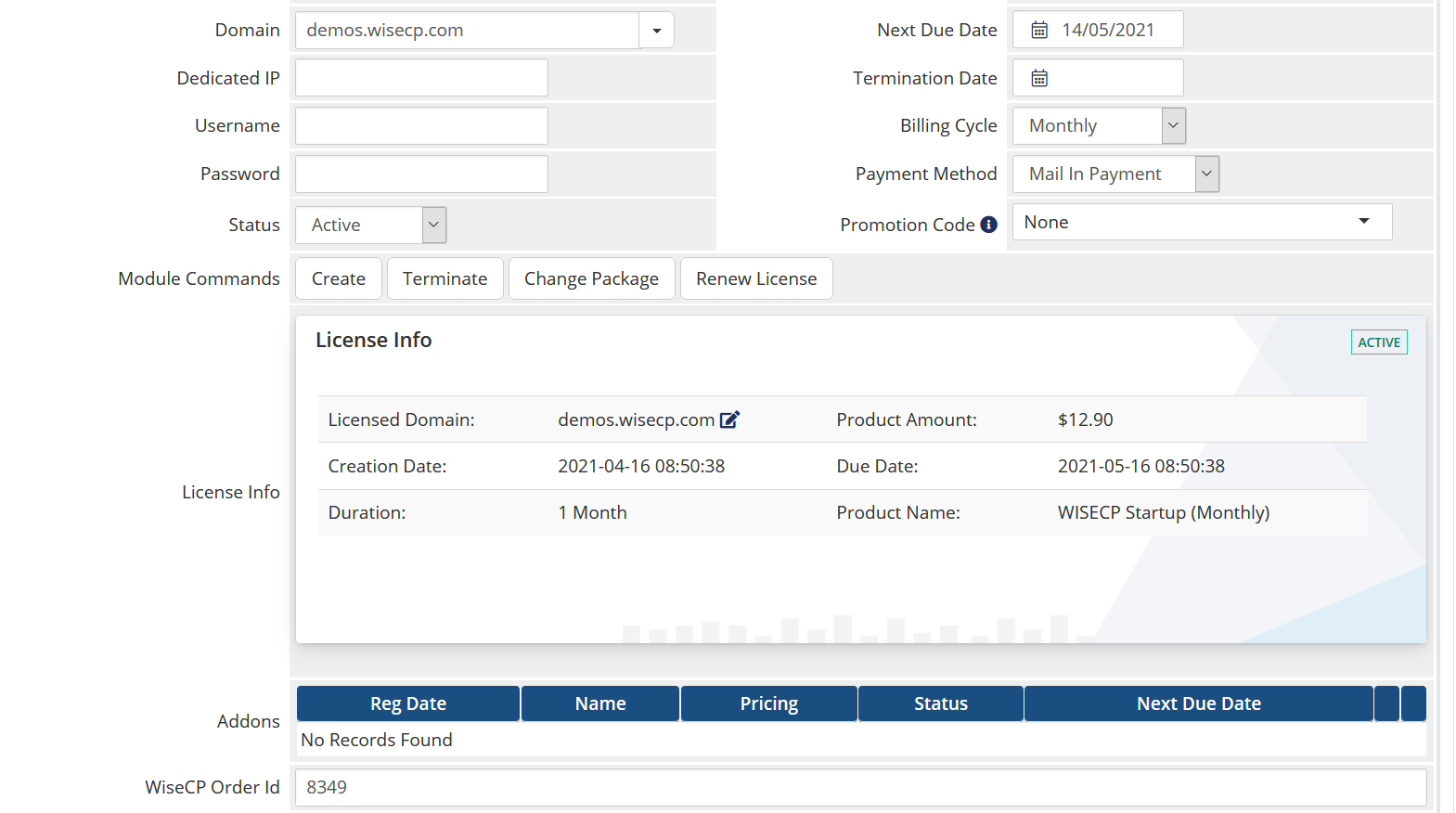Click the Renew License button

click(x=756, y=278)
